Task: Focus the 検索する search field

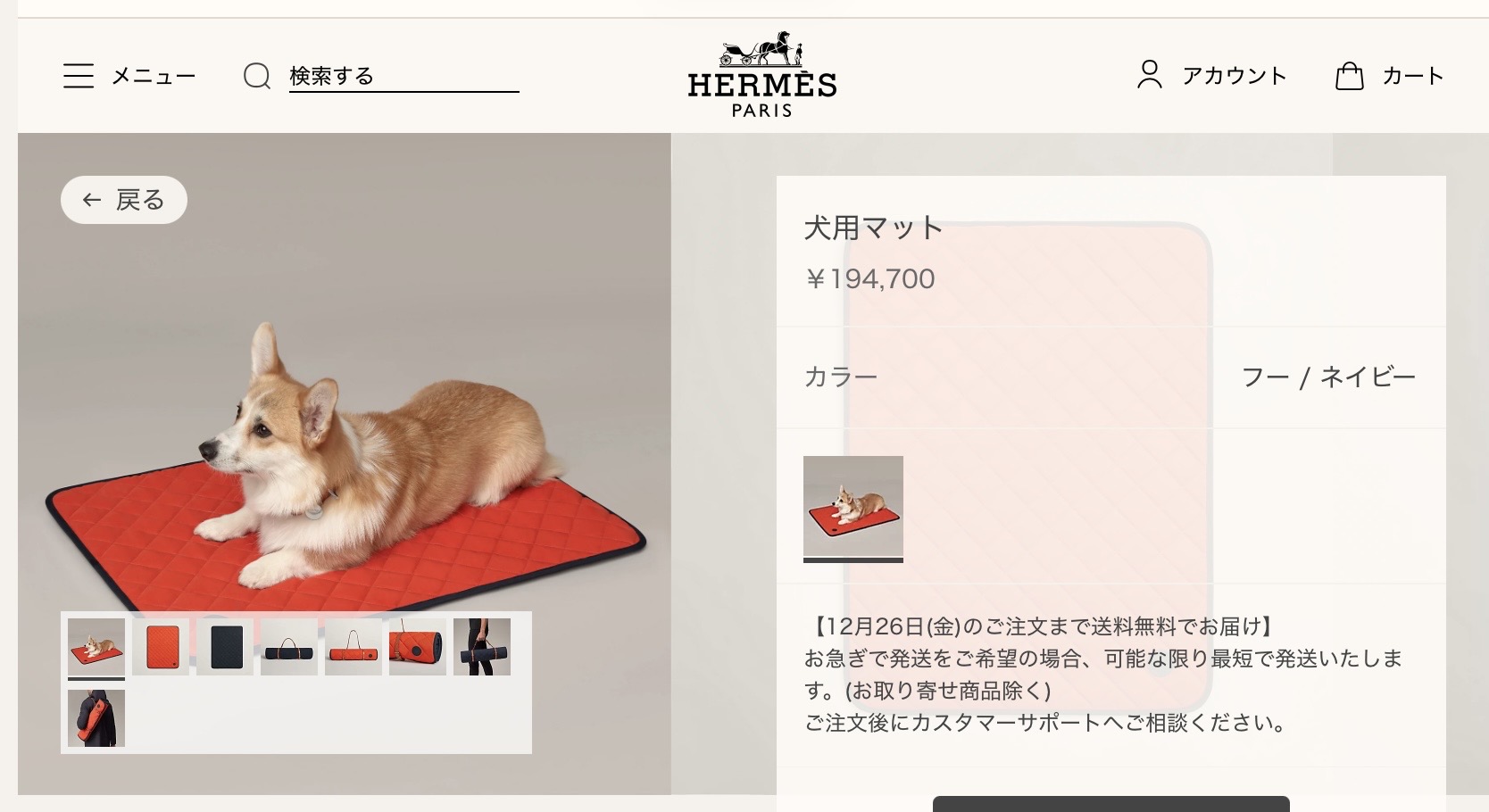Action: pyautogui.click(x=403, y=76)
